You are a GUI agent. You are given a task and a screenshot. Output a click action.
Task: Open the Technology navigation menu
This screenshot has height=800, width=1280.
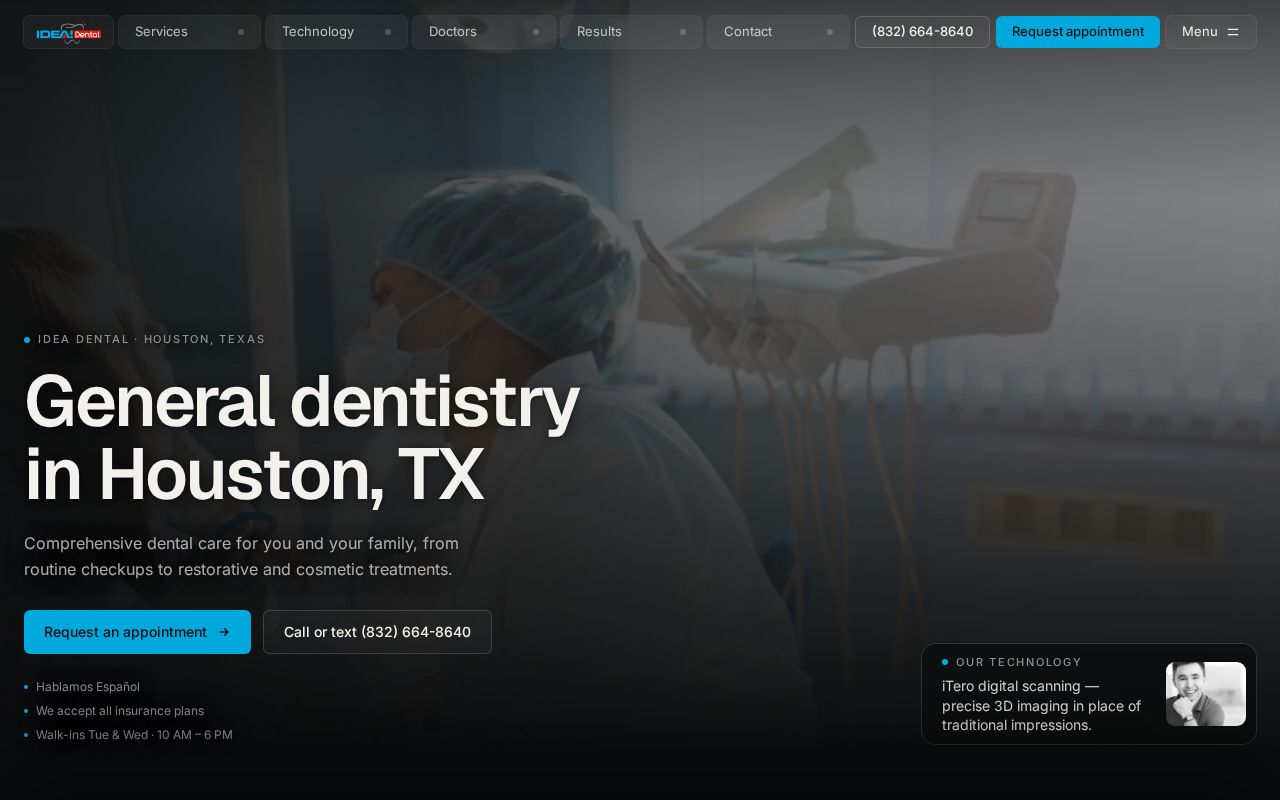[336, 32]
